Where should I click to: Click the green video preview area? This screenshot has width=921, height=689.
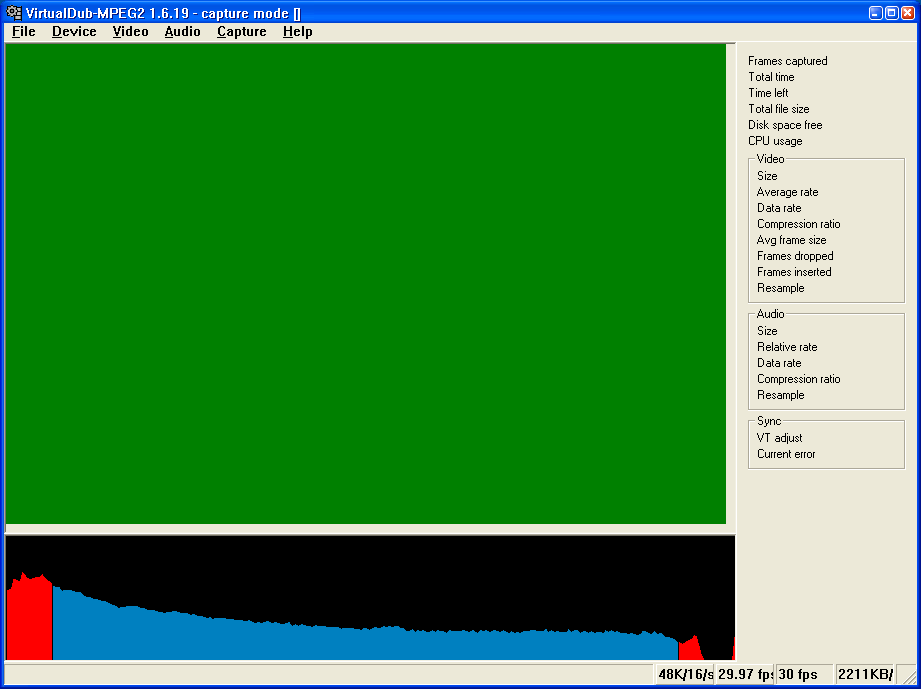pyautogui.click(x=366, y=284)
